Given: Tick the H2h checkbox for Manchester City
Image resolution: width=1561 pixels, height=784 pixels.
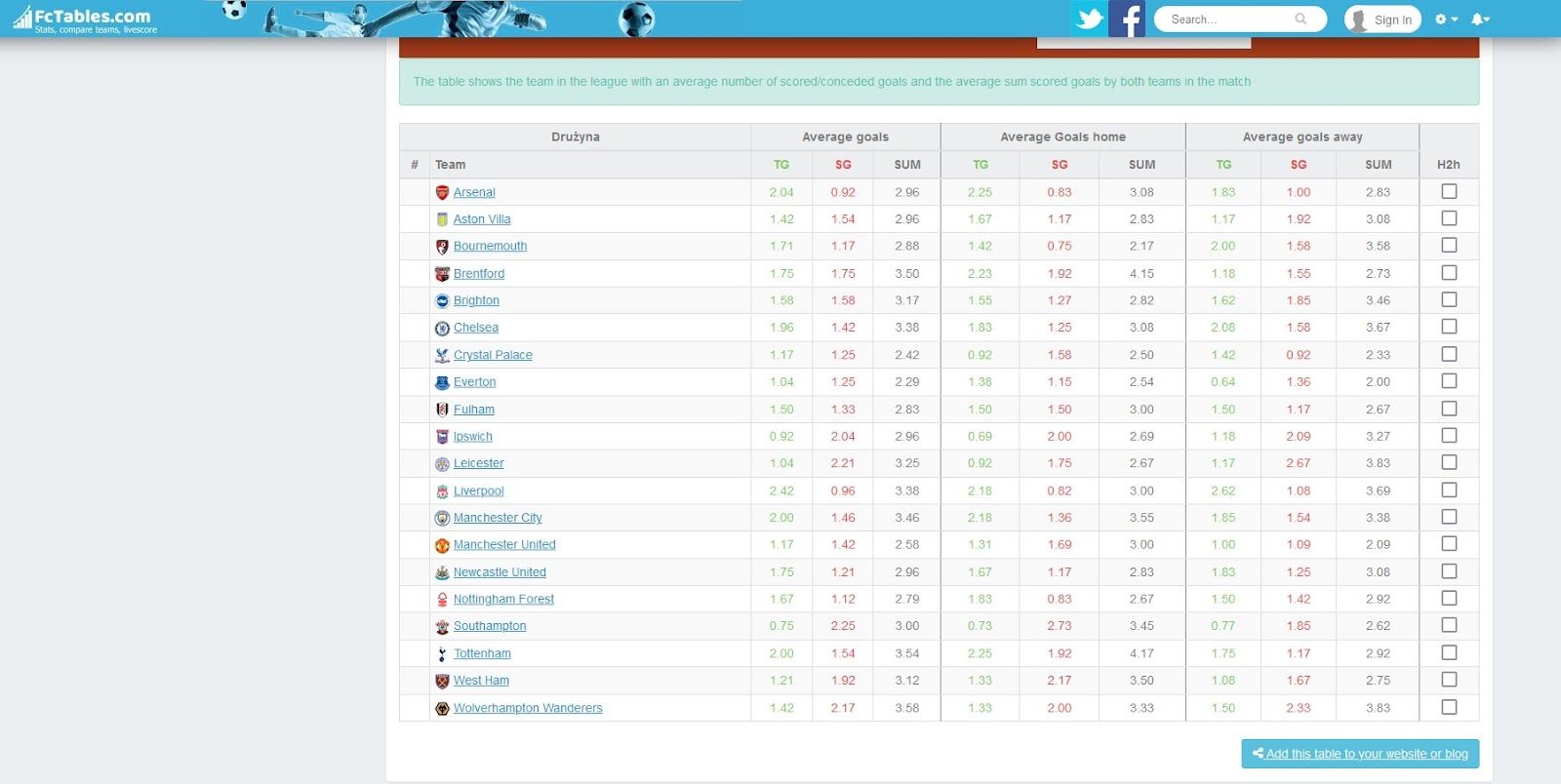Looking at the screenshot, I should 1449,517.
